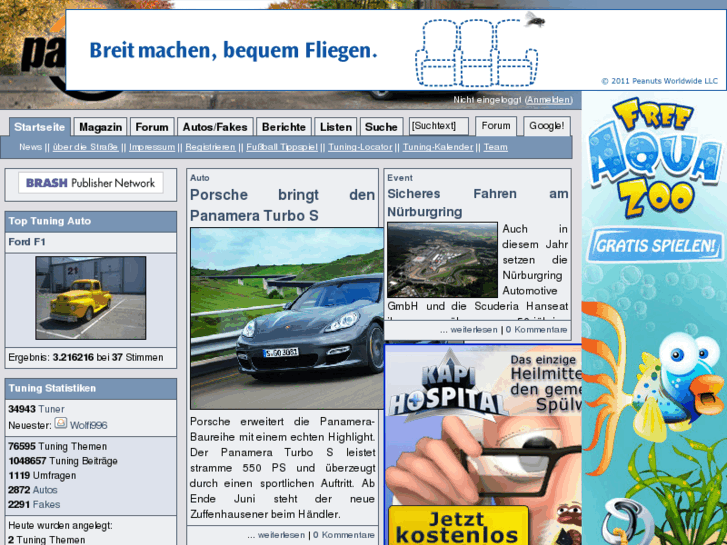The height and width of the screenshot is (545, 727).
Task: Open the Fußball Tippspiel link
Action: coord(282,147)
